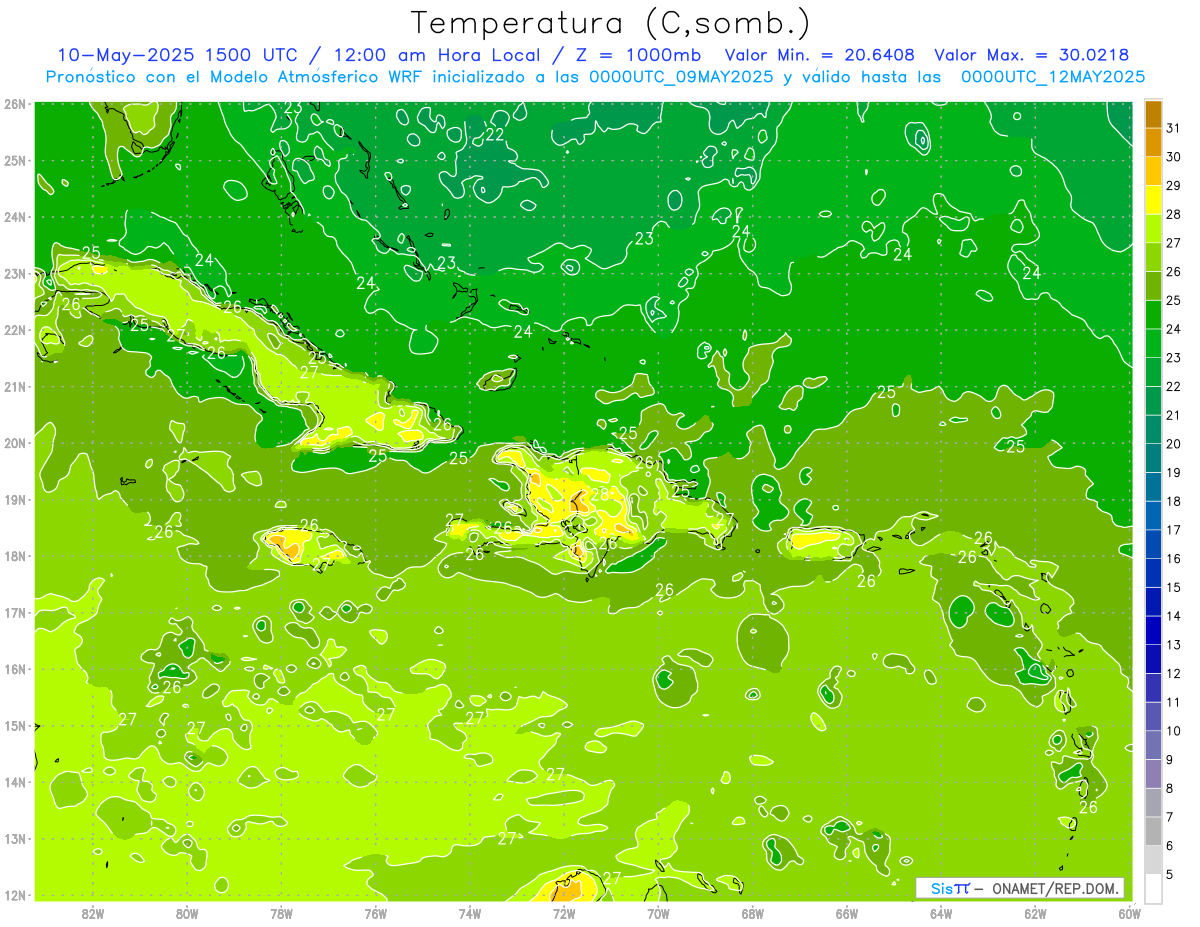
Task: Click the 82W longitude axis label
Action: [x=93, y=913]
